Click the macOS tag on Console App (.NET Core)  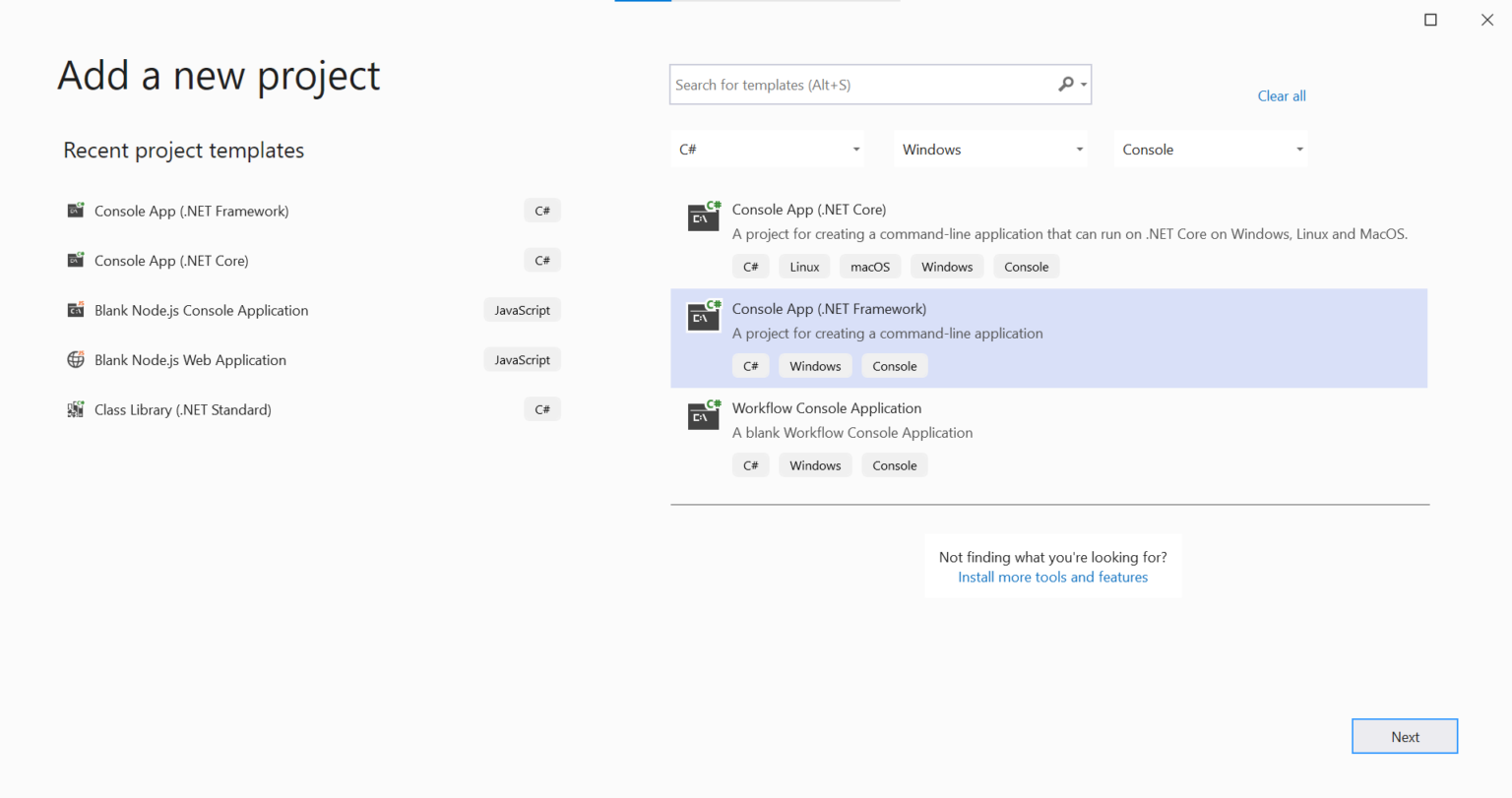pyautogui.click(x=870, y=266)
